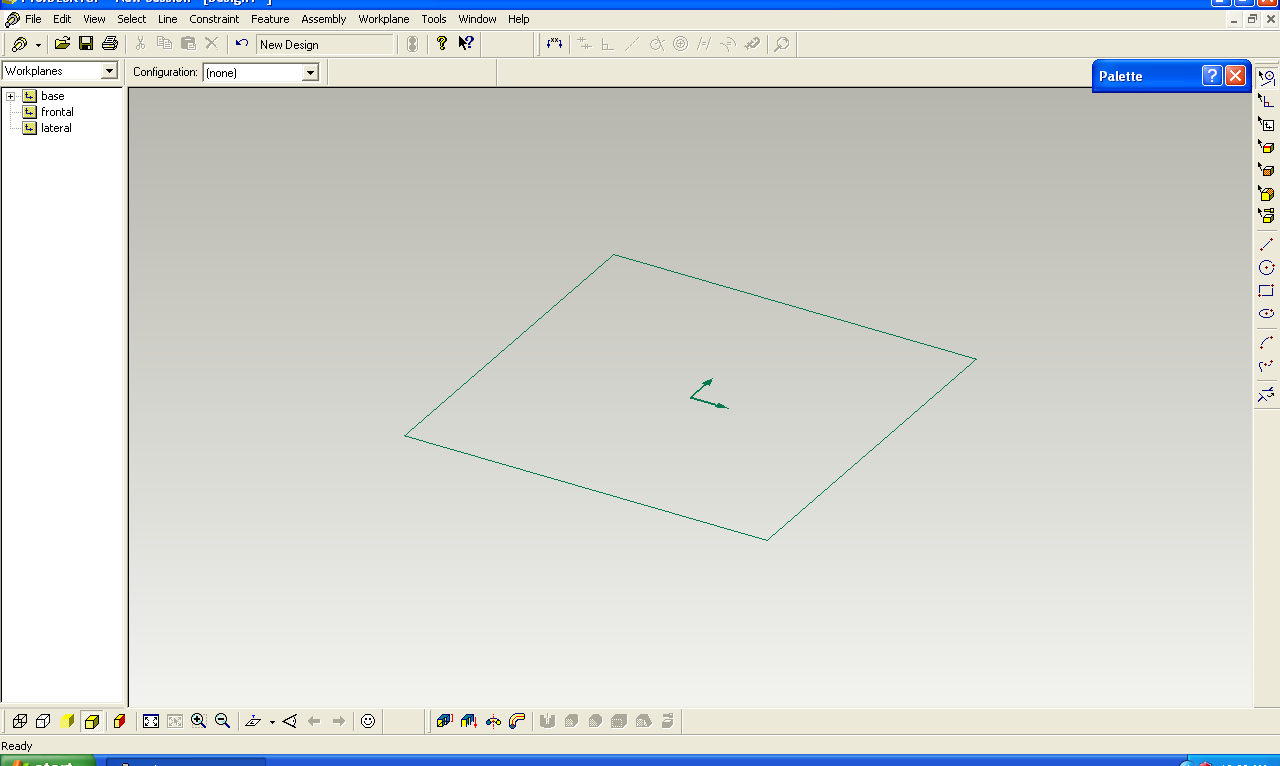Open the Assembly menu
The image size is (1280, 766).
point(324,19)
